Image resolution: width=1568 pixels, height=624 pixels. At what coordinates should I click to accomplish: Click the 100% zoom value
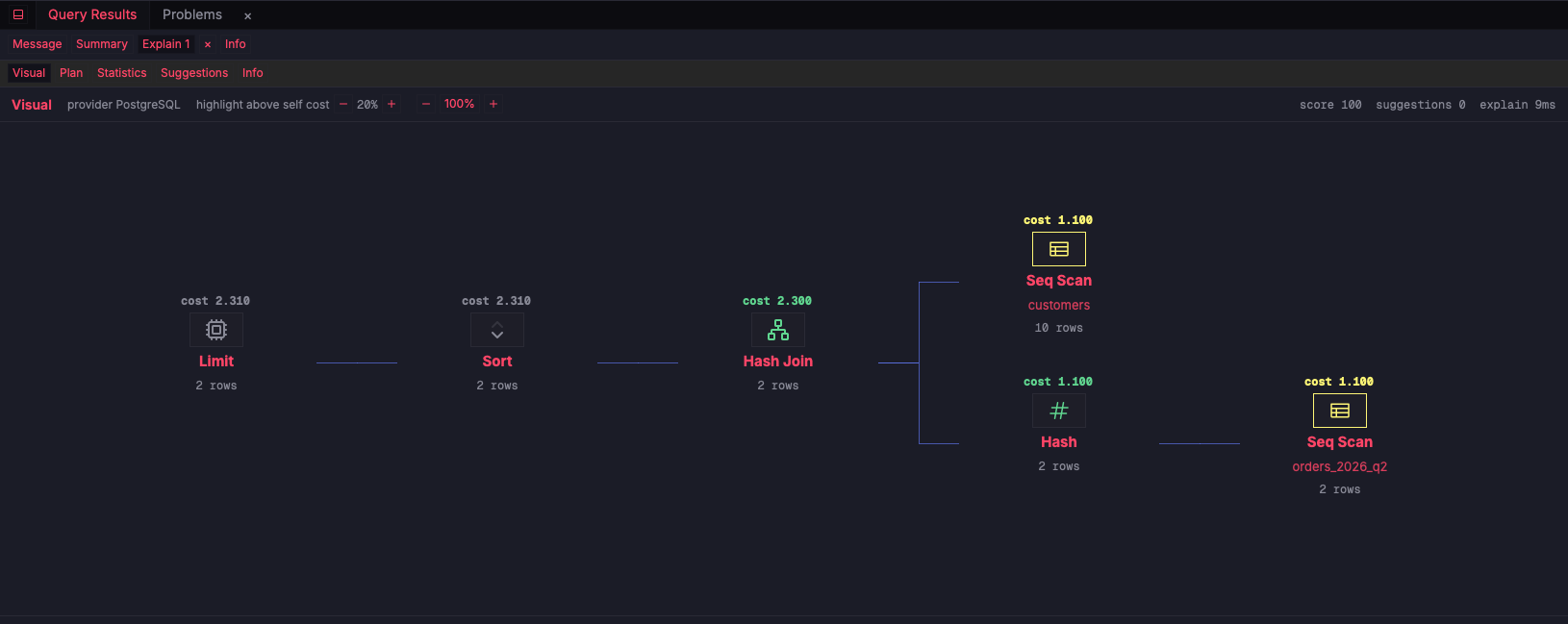pos(459,104)
